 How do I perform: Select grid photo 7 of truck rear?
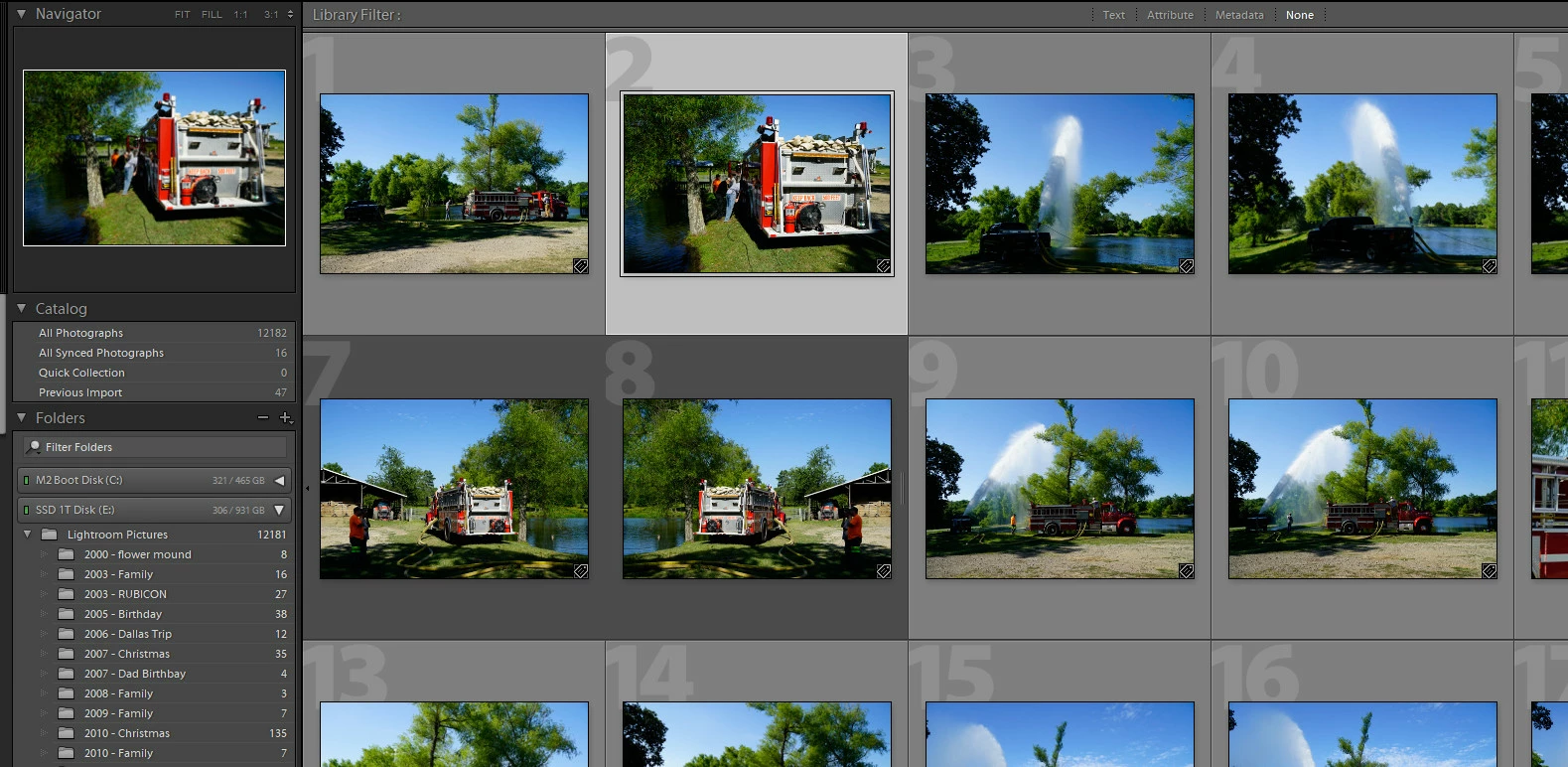[x=454, y=489]
